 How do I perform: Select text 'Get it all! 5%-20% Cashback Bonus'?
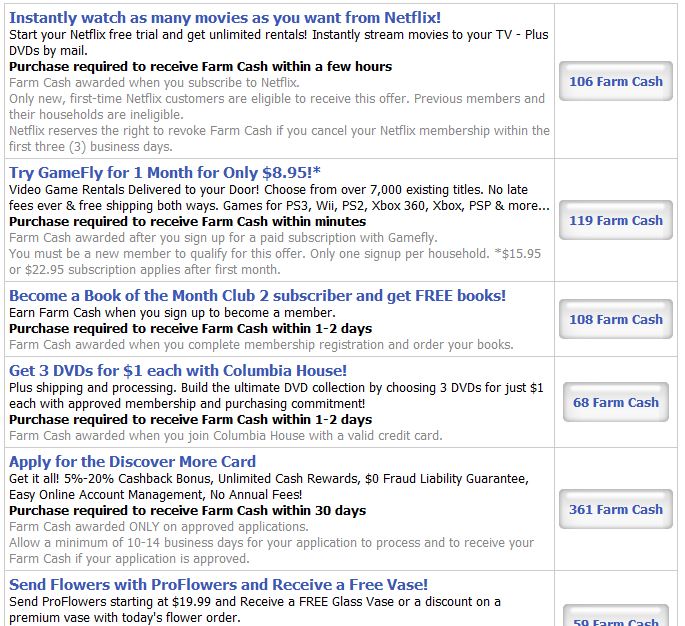111,479
